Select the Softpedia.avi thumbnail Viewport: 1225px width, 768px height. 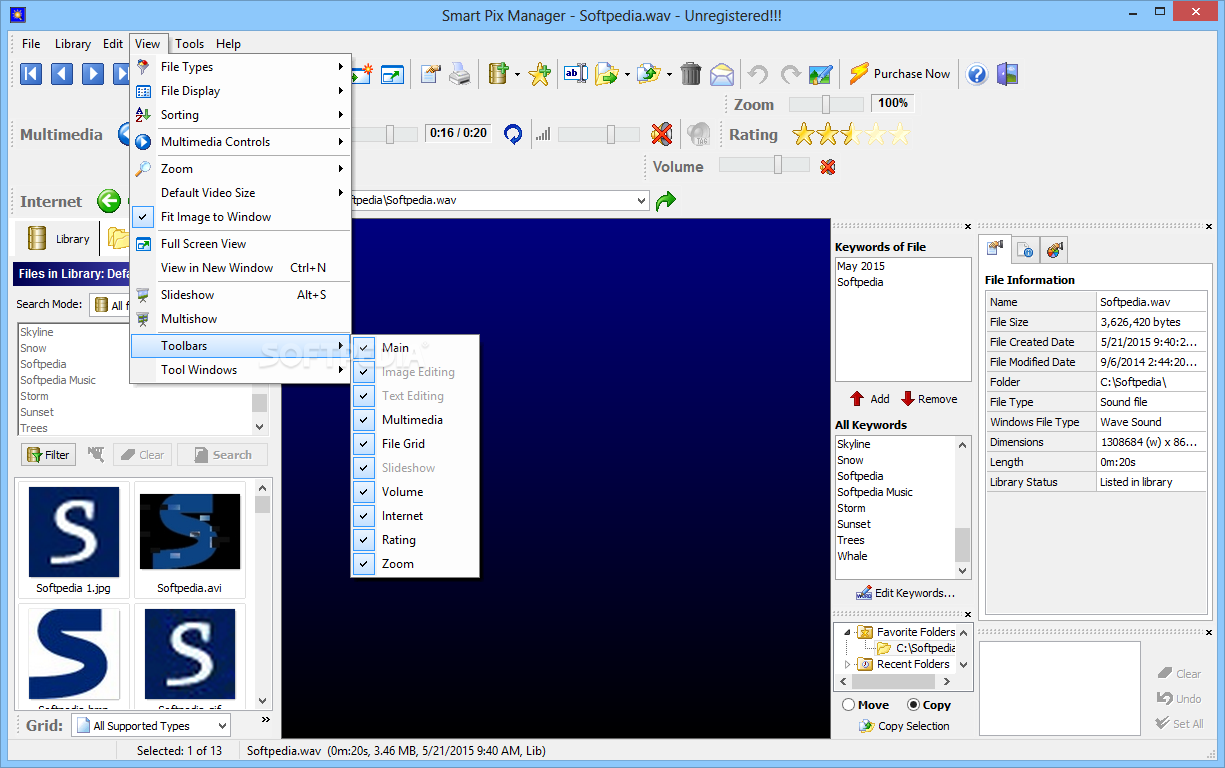pyautogui.click(x=190, y=540)
